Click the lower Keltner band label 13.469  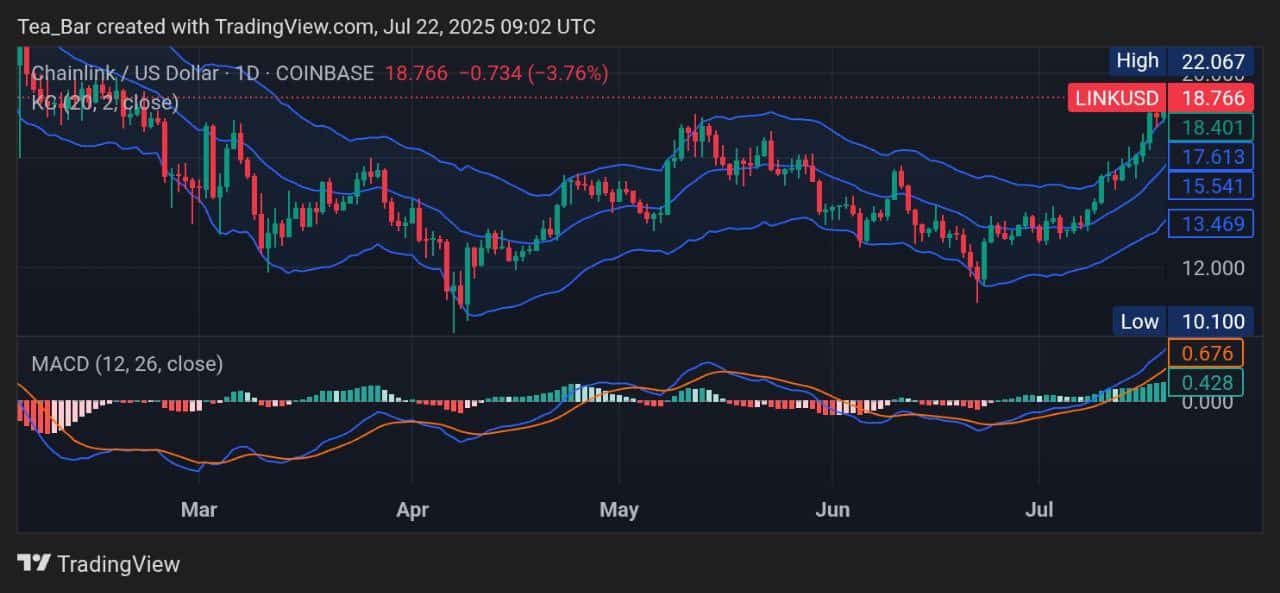[1211, 223]
